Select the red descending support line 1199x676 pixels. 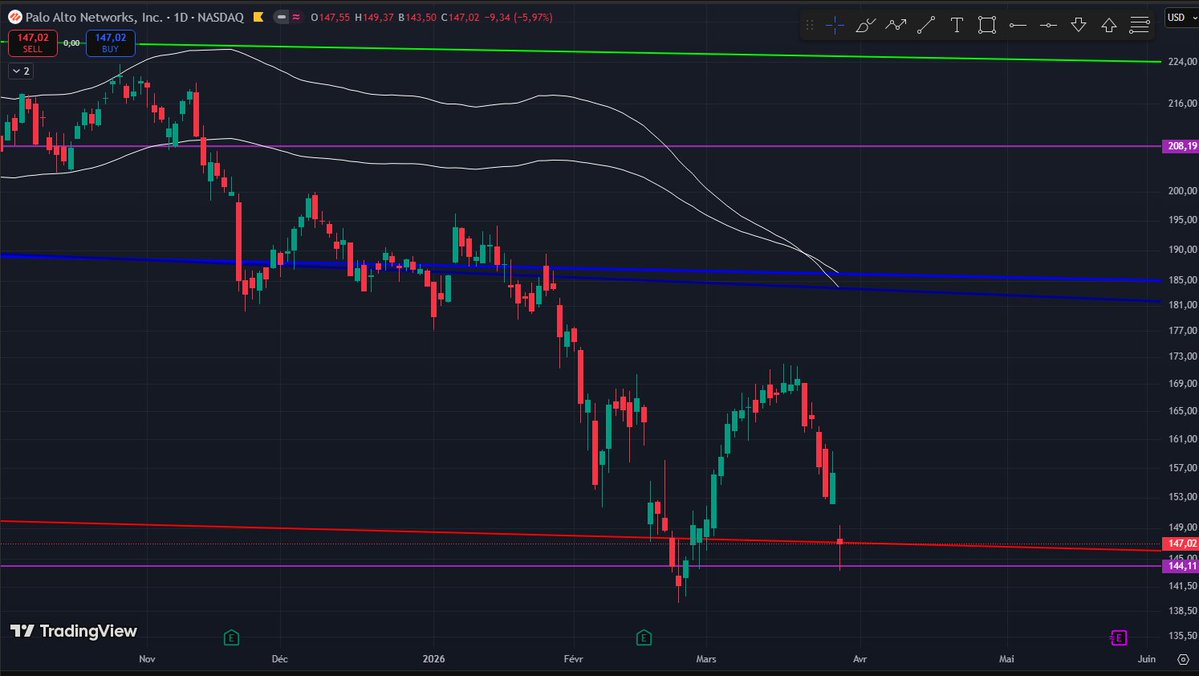(581, 536)
